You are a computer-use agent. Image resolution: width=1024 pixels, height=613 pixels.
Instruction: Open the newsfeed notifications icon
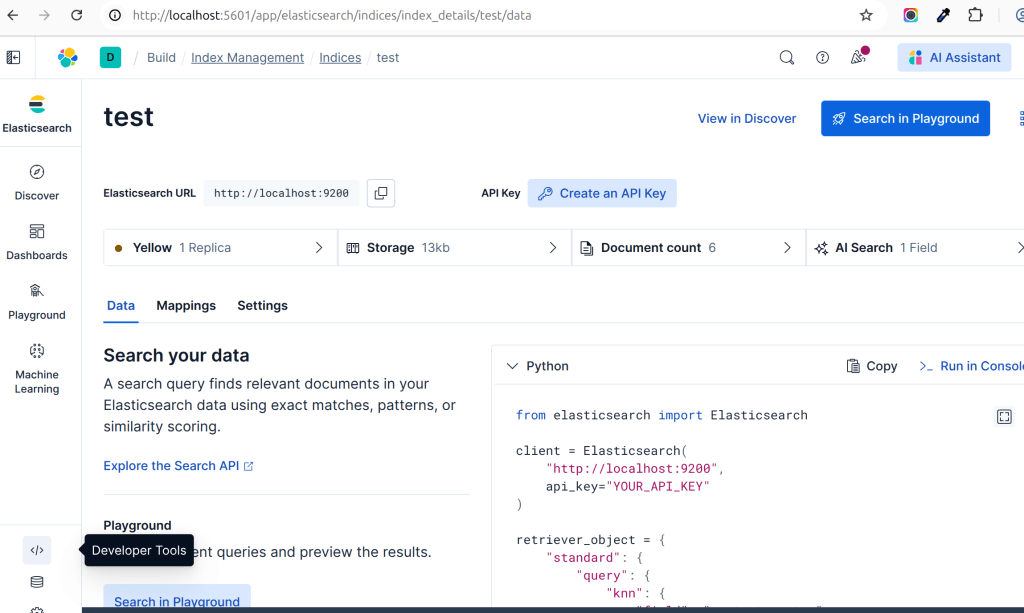coord(858,58)
